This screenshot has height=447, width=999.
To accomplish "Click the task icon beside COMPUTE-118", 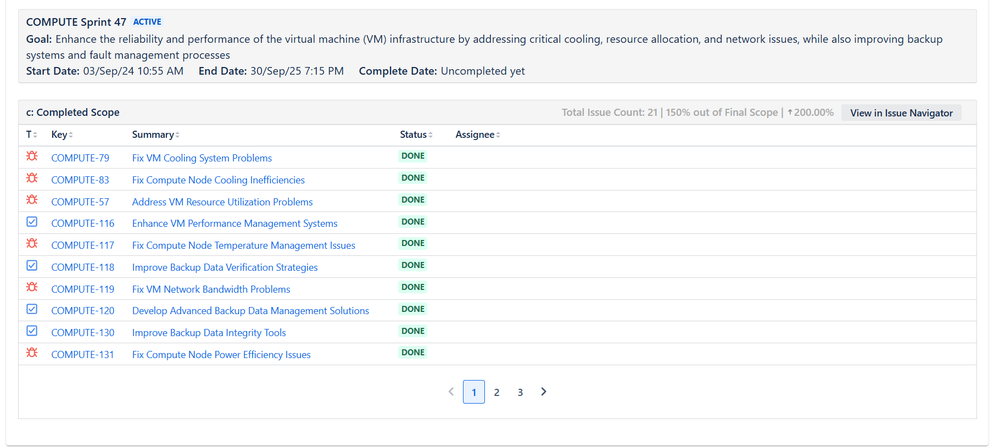I will pos(32,265).
